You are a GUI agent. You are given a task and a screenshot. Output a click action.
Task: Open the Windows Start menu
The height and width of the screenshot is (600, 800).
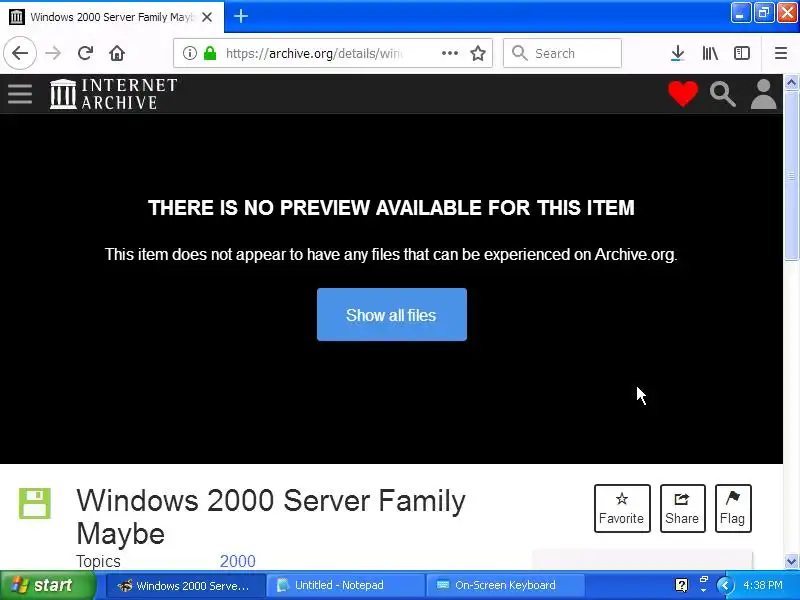click(x=47, y=585)
